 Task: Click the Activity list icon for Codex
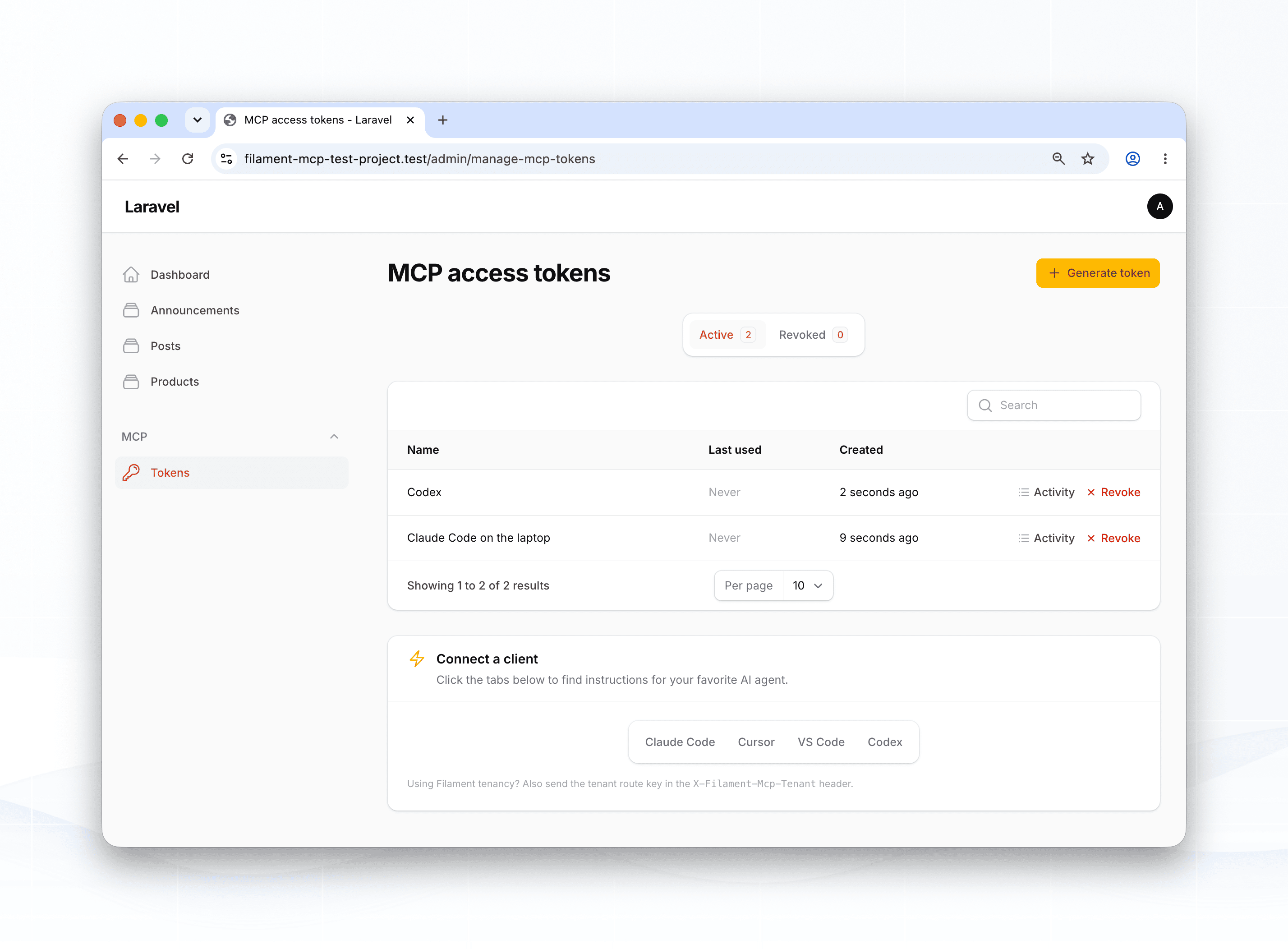1023,492
